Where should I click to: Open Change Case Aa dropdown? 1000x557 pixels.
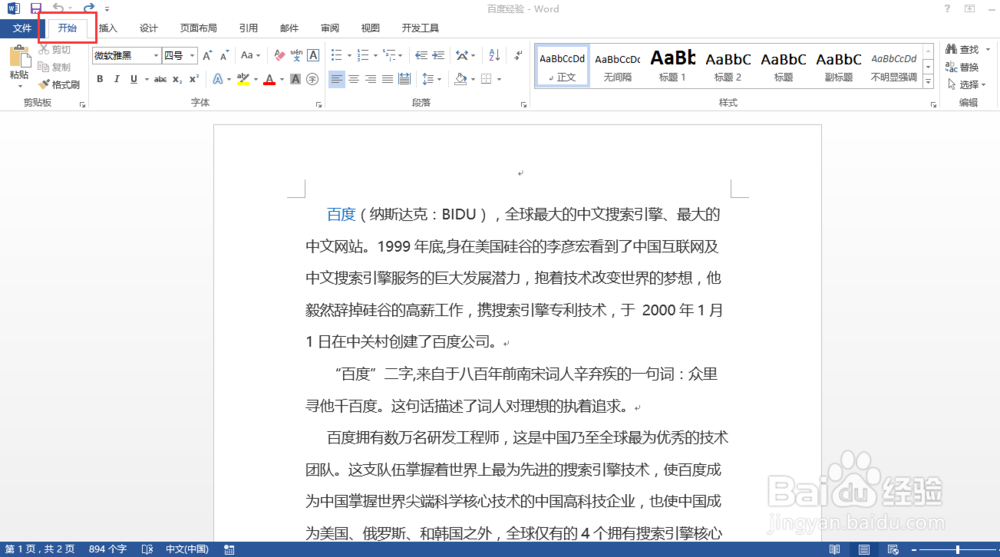click(250, 56)
